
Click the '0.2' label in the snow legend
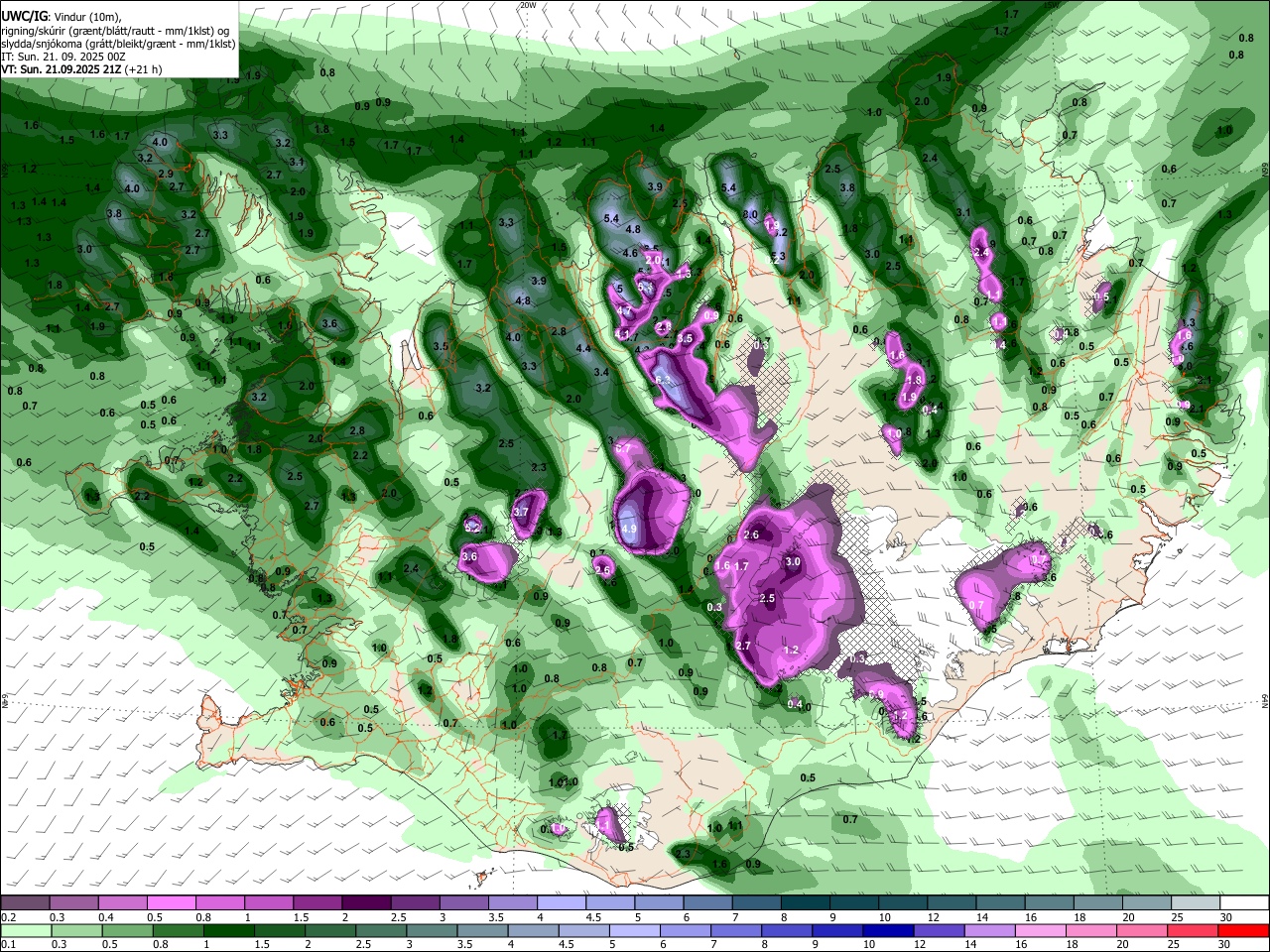point(8,917)
